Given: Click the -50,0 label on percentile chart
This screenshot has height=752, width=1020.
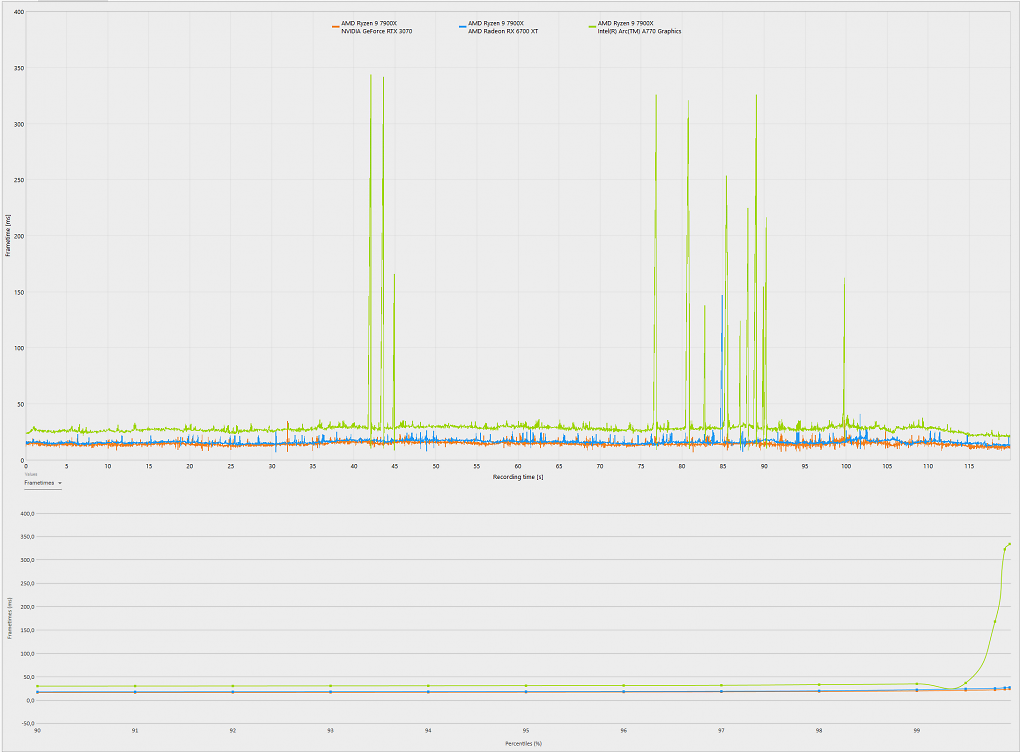Looking at the screenshot, I should [27, 723].
